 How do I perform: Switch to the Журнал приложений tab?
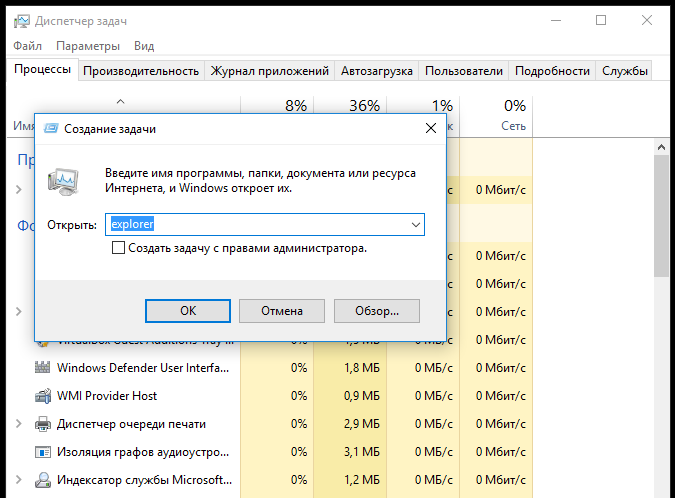click(269, 71)
